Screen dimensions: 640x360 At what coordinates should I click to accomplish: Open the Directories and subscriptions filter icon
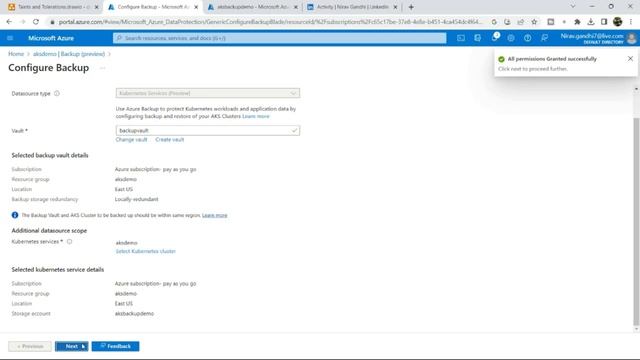point(478,38)
